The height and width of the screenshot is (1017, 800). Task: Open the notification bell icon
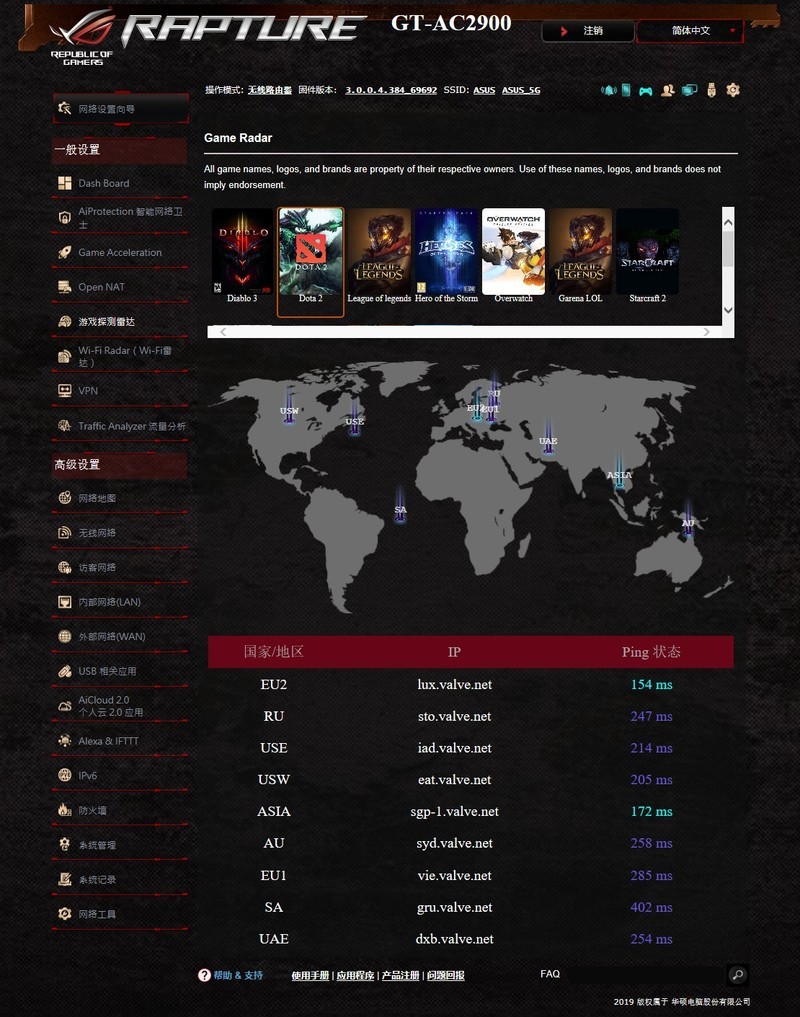[x=609, y=90]
